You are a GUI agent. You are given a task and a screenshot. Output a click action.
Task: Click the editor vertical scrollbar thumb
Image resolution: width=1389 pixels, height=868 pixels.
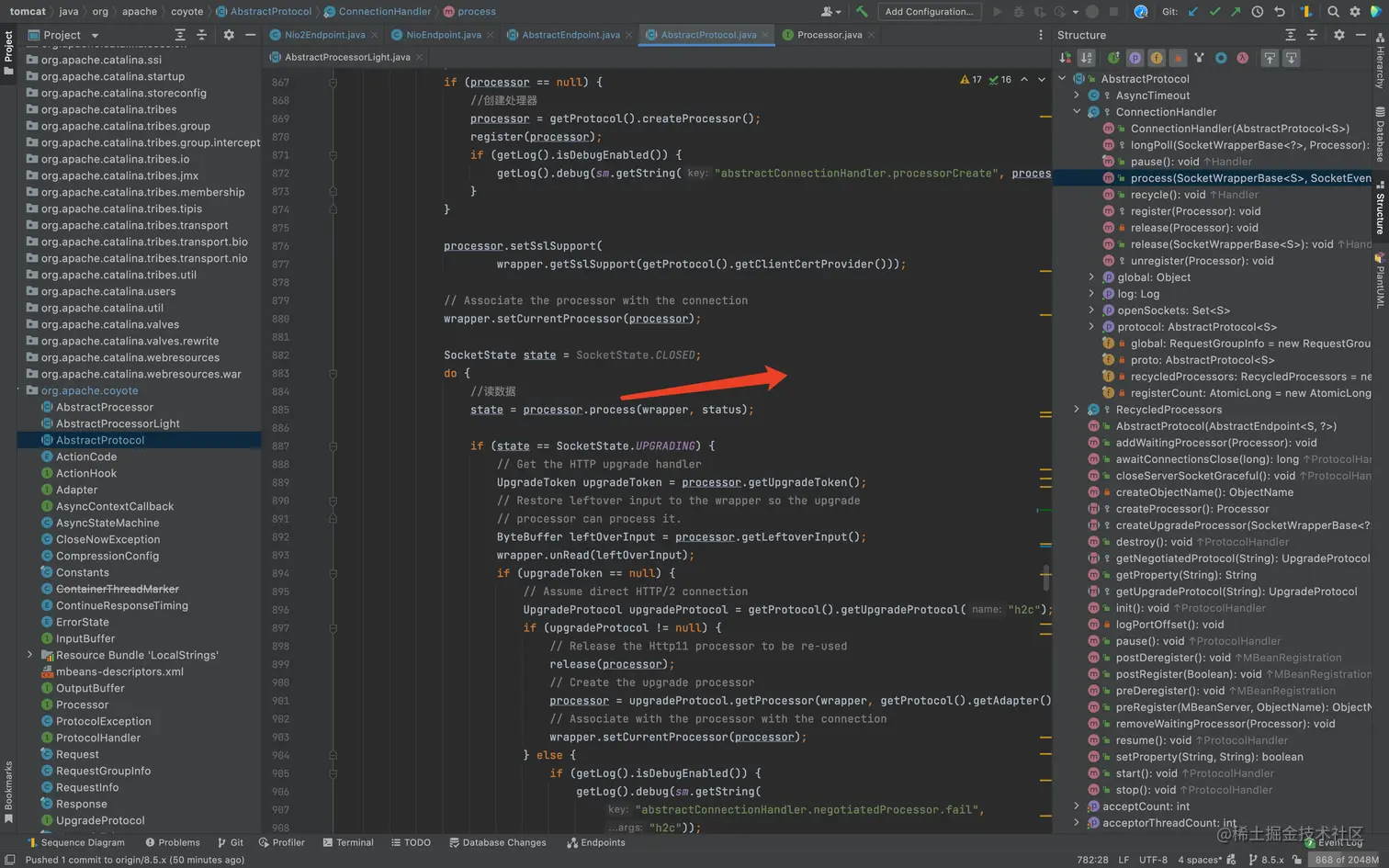pyautogui.click(x=1046, y=578)
